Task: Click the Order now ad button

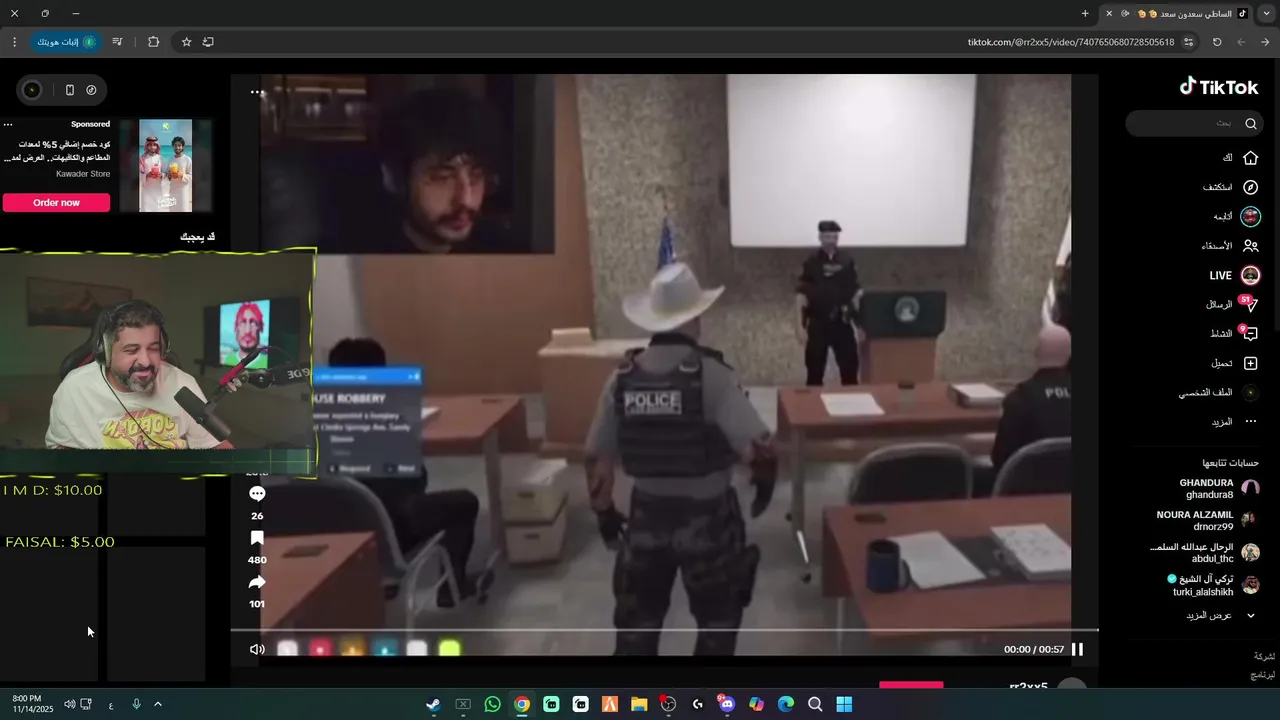Action: pyautogui.click(x=56, y=203)
